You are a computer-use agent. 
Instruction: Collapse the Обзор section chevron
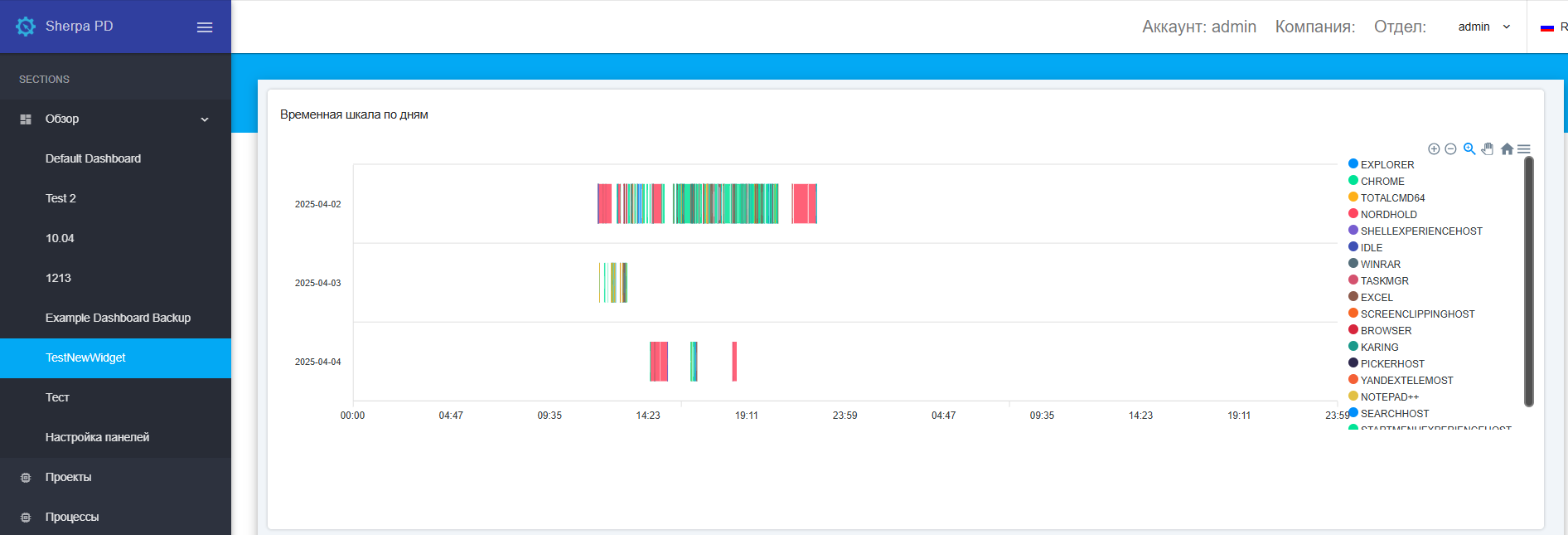[x=205, y=119]
